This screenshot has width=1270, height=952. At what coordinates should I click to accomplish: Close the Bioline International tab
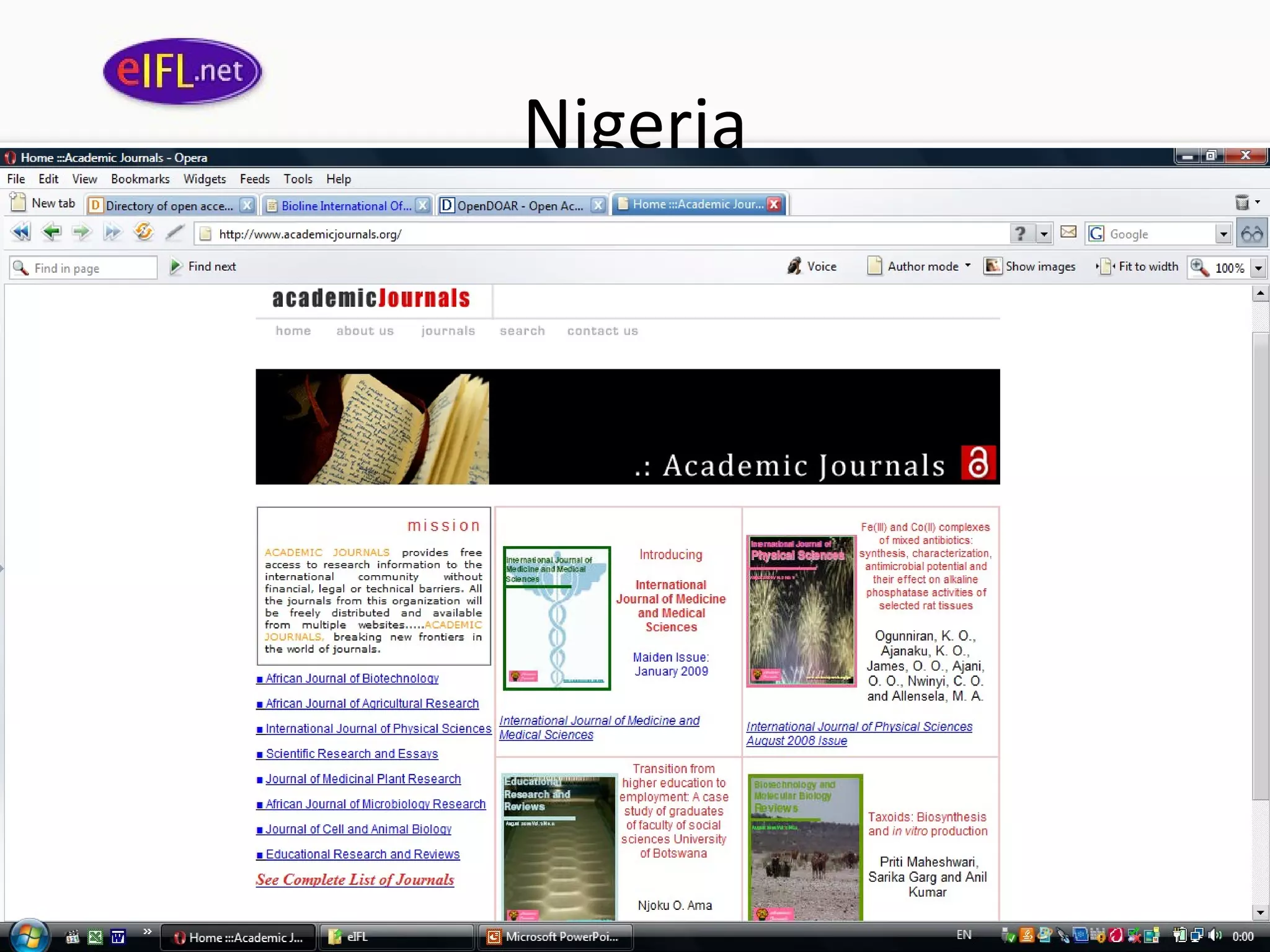(x=422, y=205)
